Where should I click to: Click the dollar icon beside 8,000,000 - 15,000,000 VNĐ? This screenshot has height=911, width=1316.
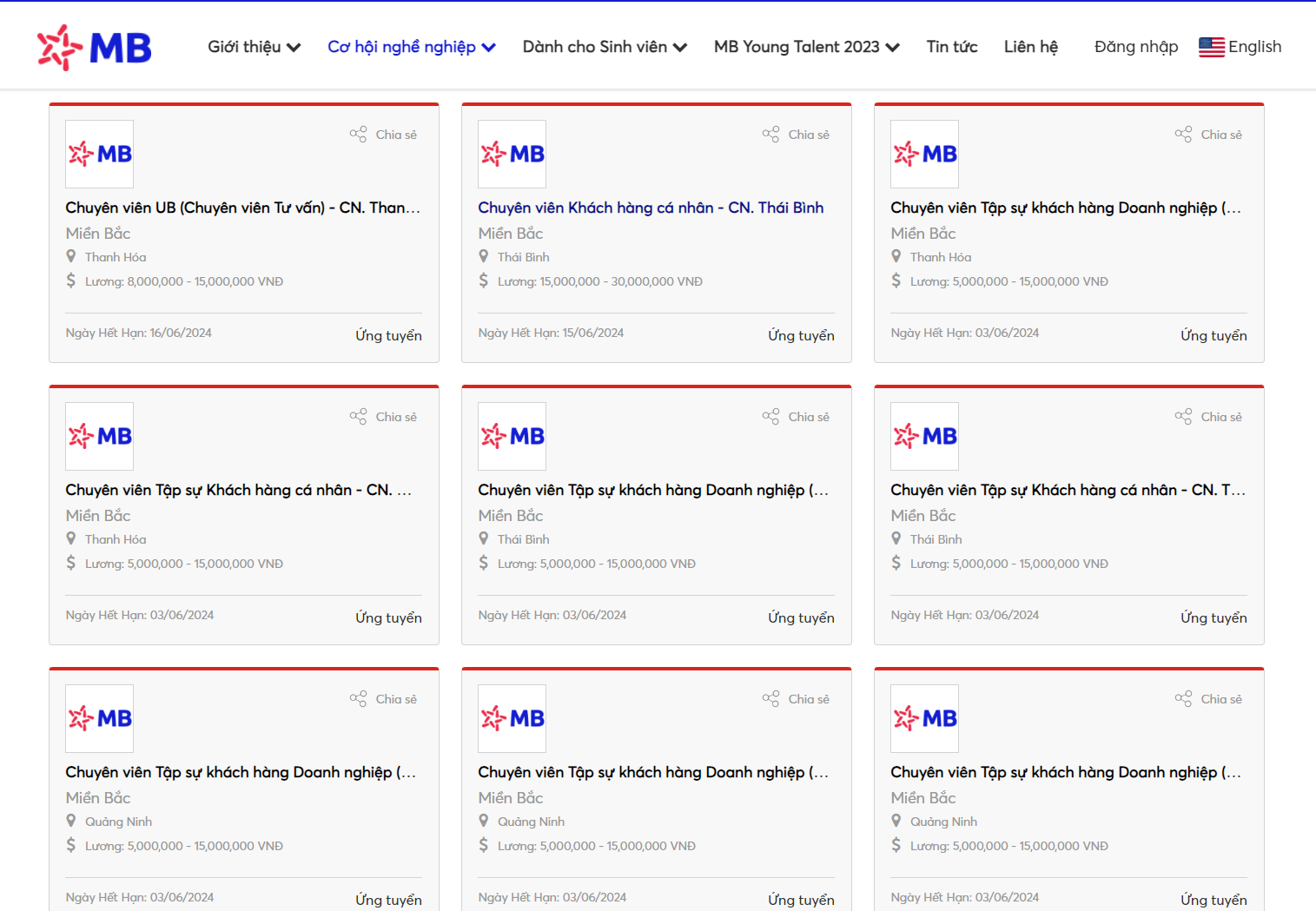pyautogui.click(x=71, y=281)
